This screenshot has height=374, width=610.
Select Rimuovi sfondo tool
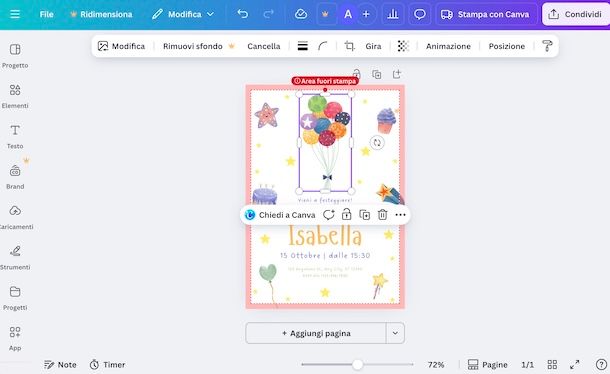(198, 46)
